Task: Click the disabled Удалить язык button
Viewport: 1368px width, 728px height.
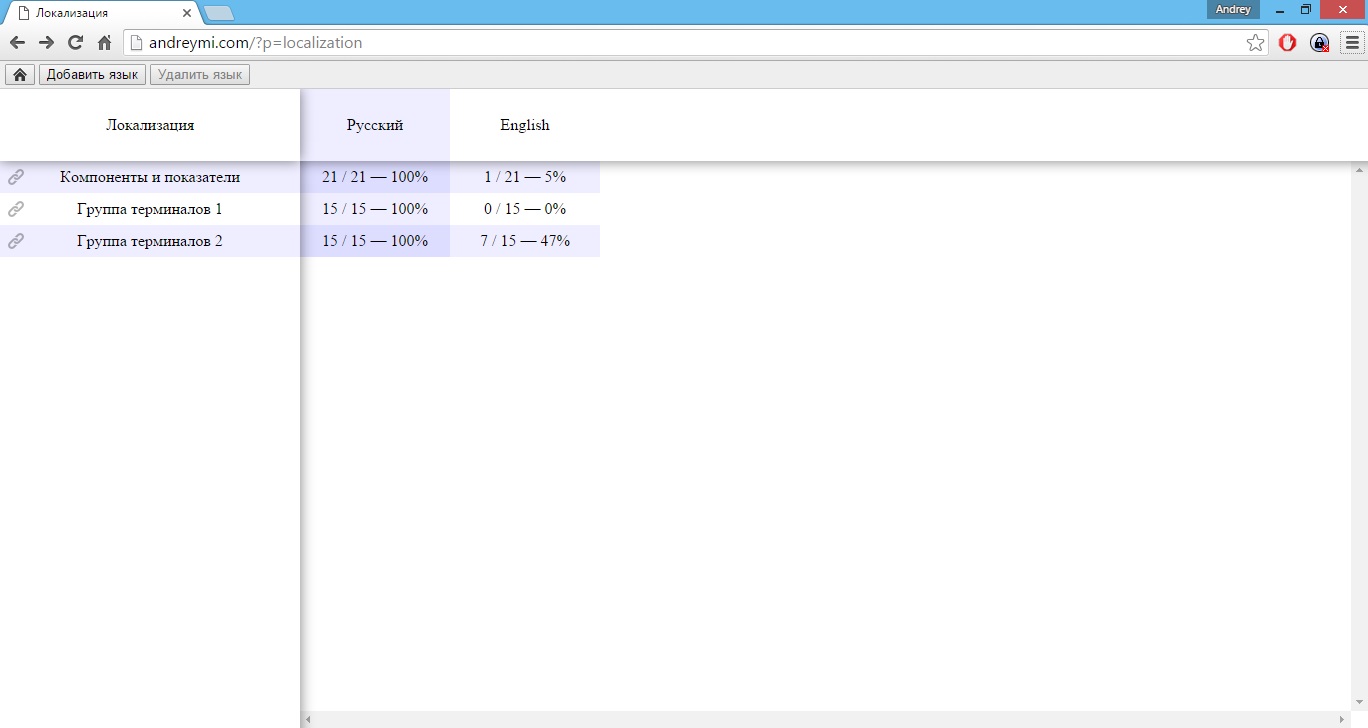Action: click(200, 75)
